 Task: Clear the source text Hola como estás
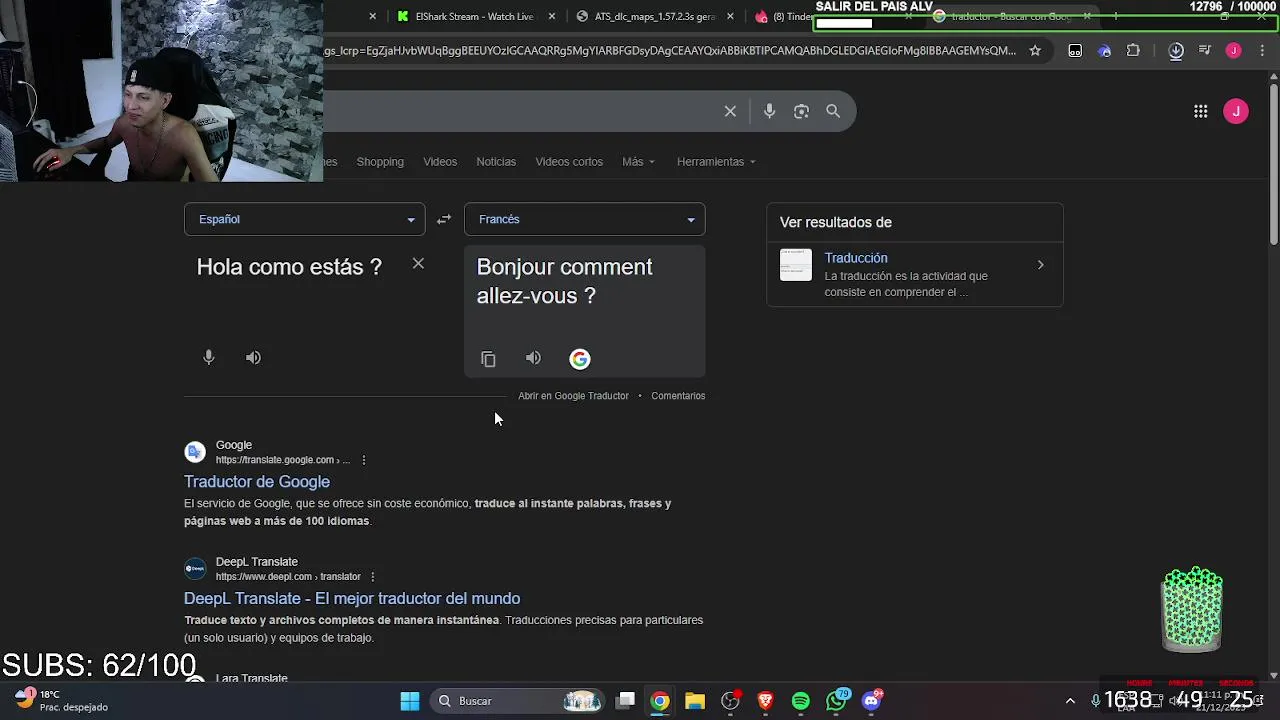(418, 264)
